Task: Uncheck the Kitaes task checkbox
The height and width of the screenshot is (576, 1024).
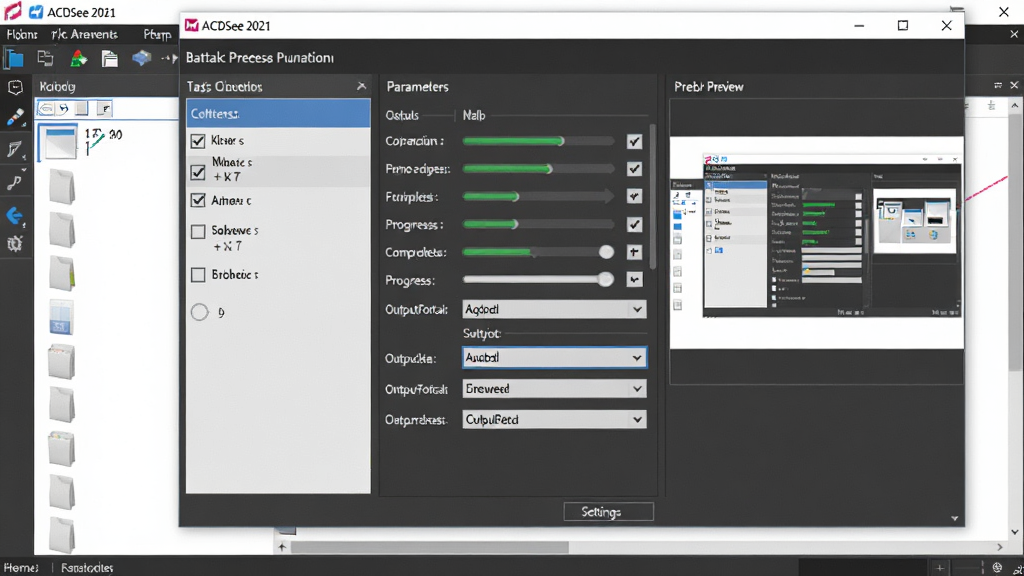Action: click(198, 140)
